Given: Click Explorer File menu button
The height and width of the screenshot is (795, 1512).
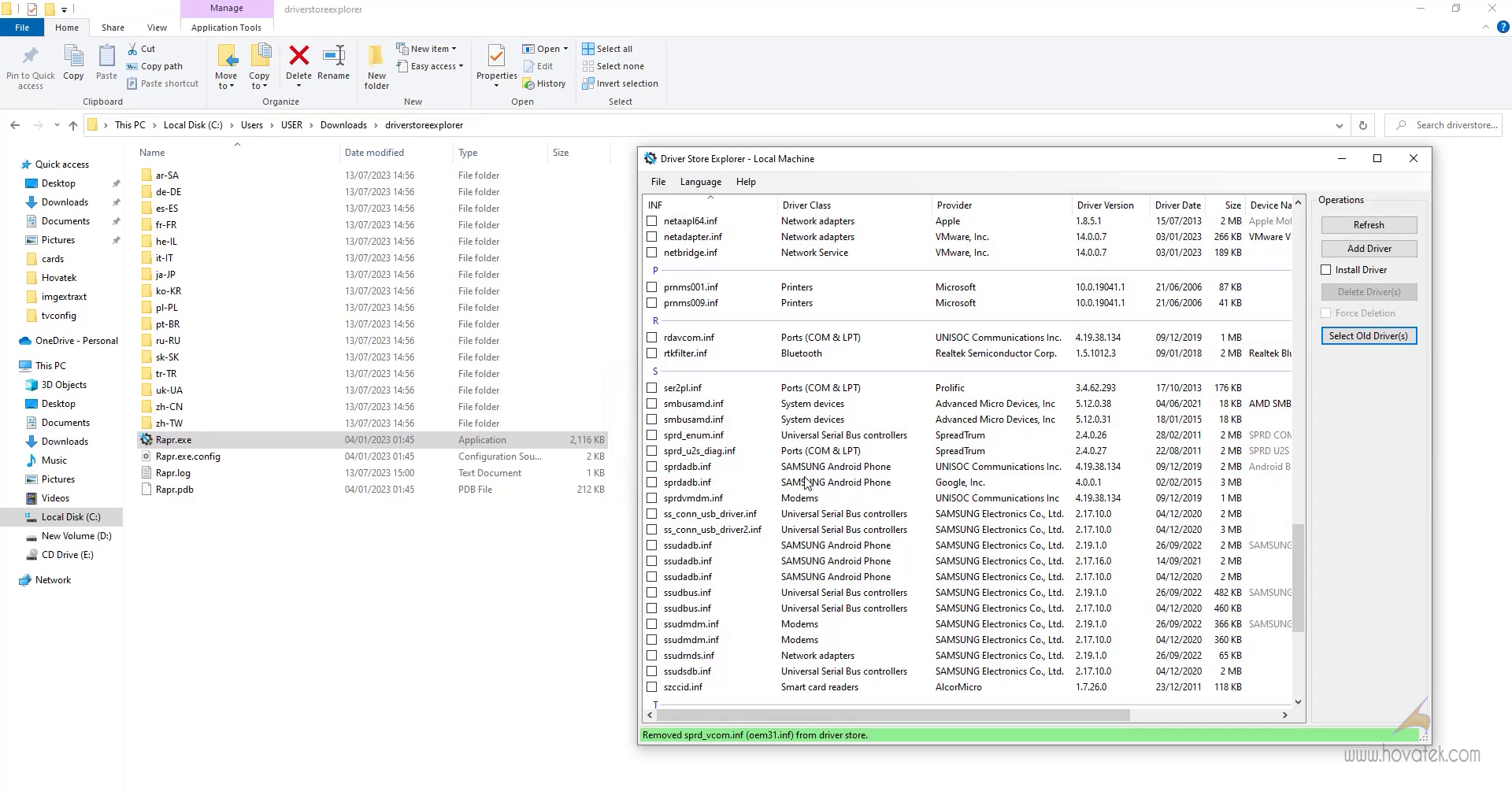Looking at the screenshot, I should click(x=22, y=28).
